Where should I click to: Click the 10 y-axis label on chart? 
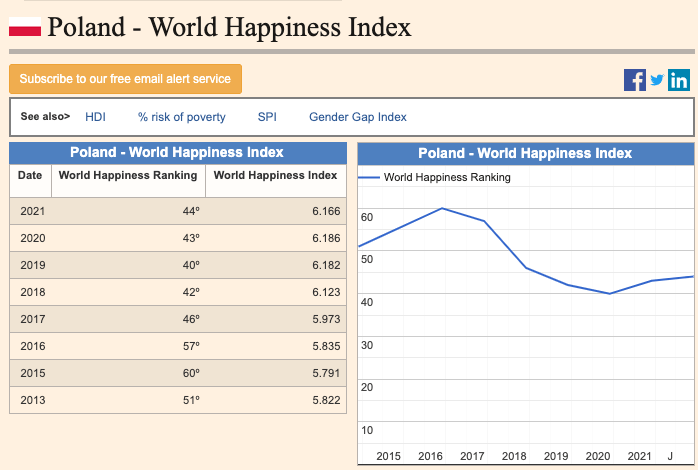367,430
